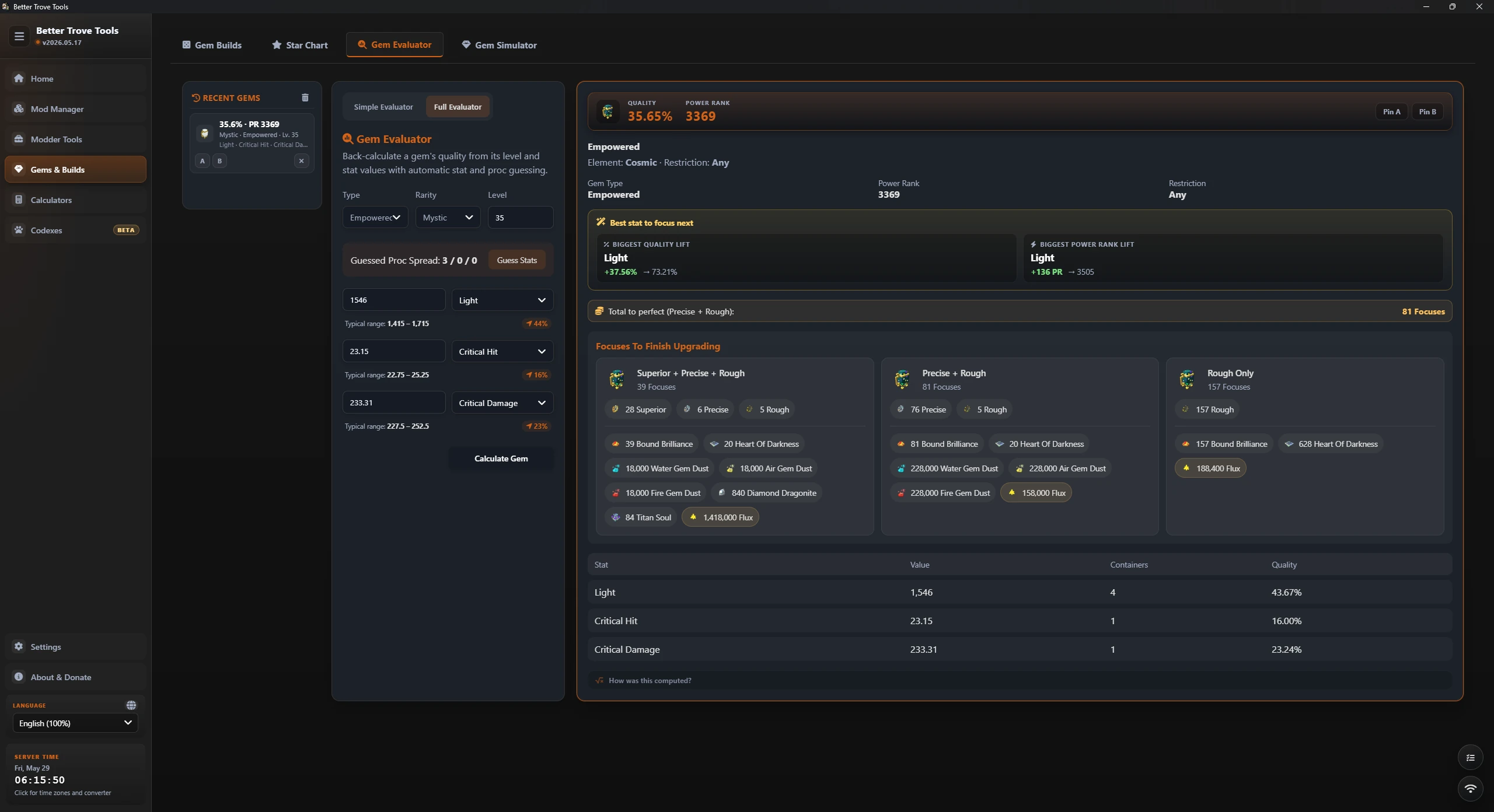Click the Modder Tools toolbox icon
This screenshot has height=812, width=1494.
coord(19,139)
